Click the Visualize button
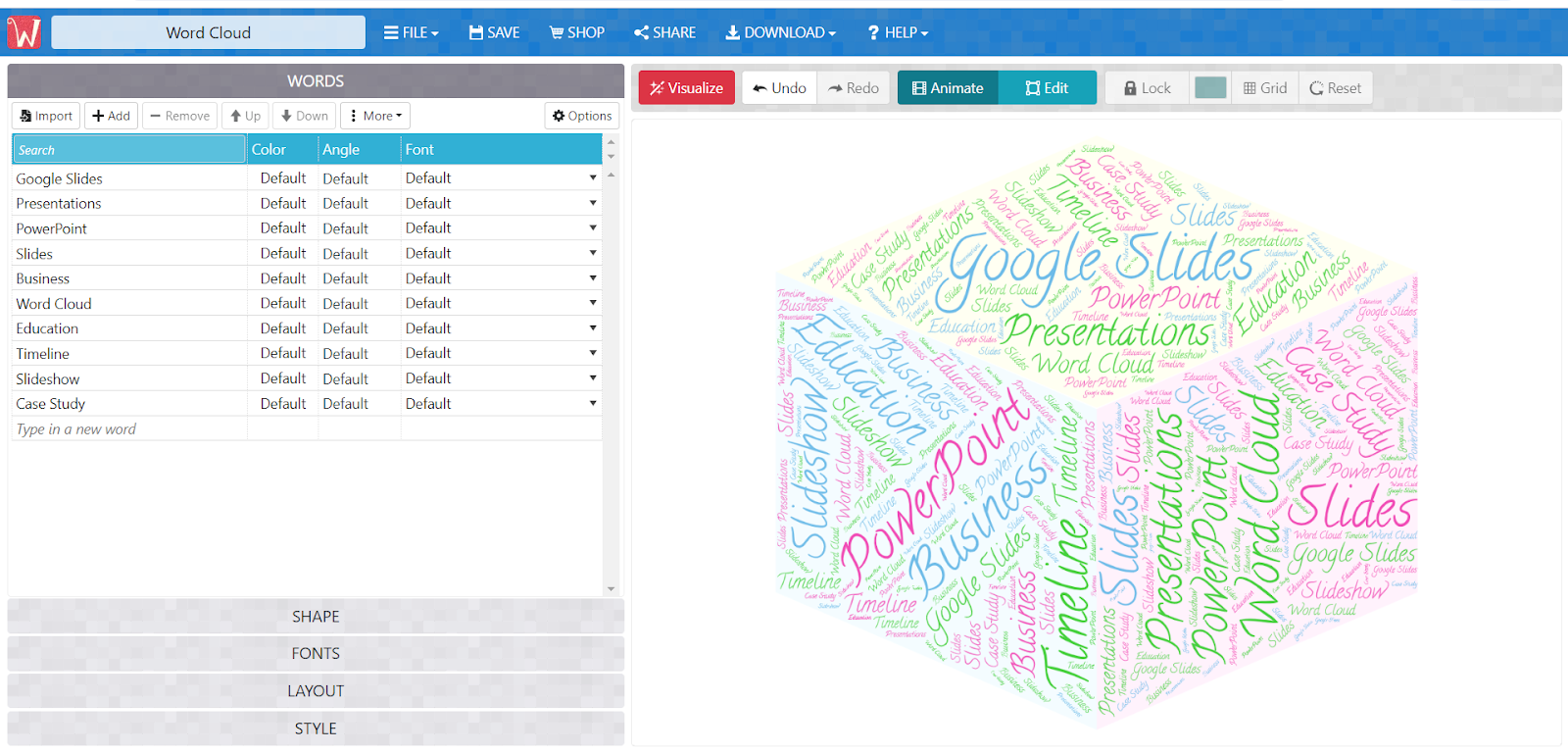1568x753 pixels. (x=687, y=88)
